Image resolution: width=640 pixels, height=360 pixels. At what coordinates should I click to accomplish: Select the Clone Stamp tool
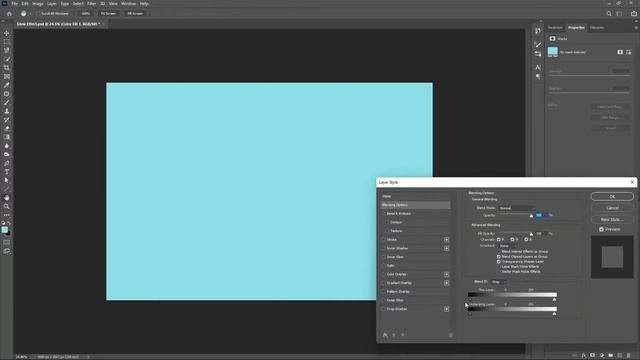tap(7, 111)
